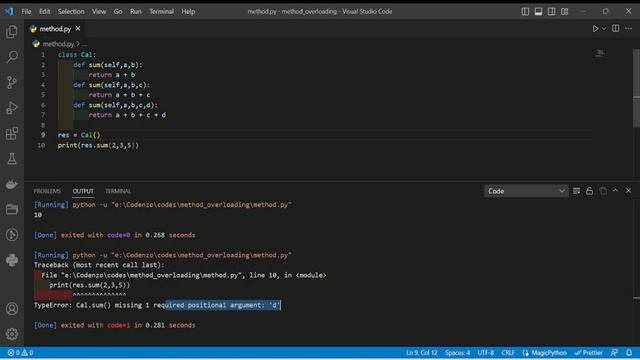Close the method.py tab
Image resolution: width=640 pixels, height=360 pixels.
pyautogui.click(x=78, y=29)
